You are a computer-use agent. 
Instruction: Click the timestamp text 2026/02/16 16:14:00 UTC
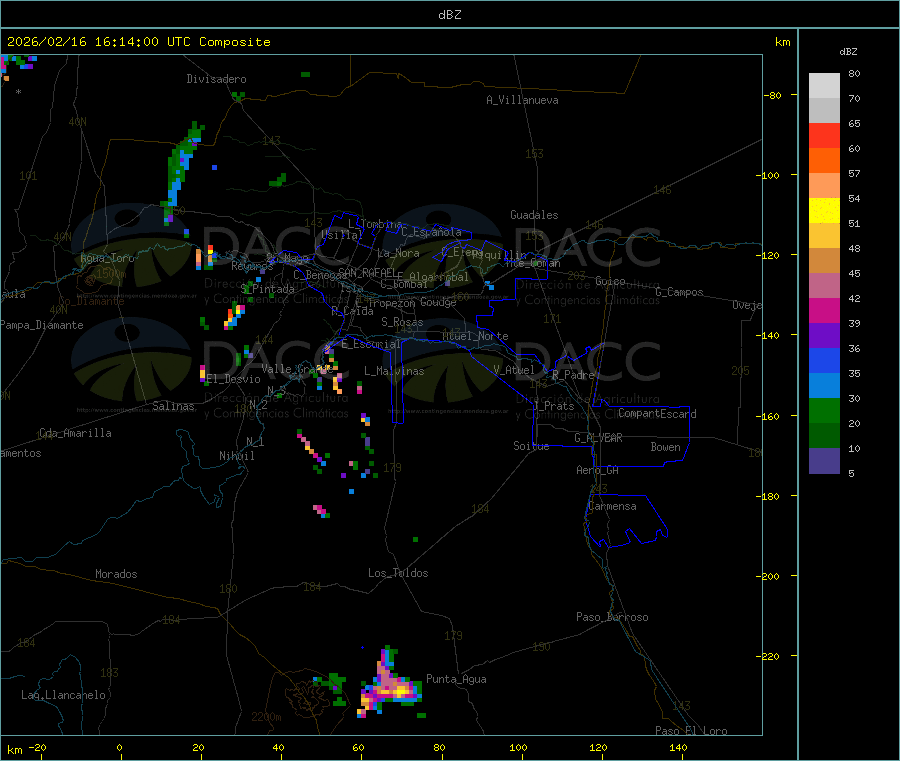[99, 42]
